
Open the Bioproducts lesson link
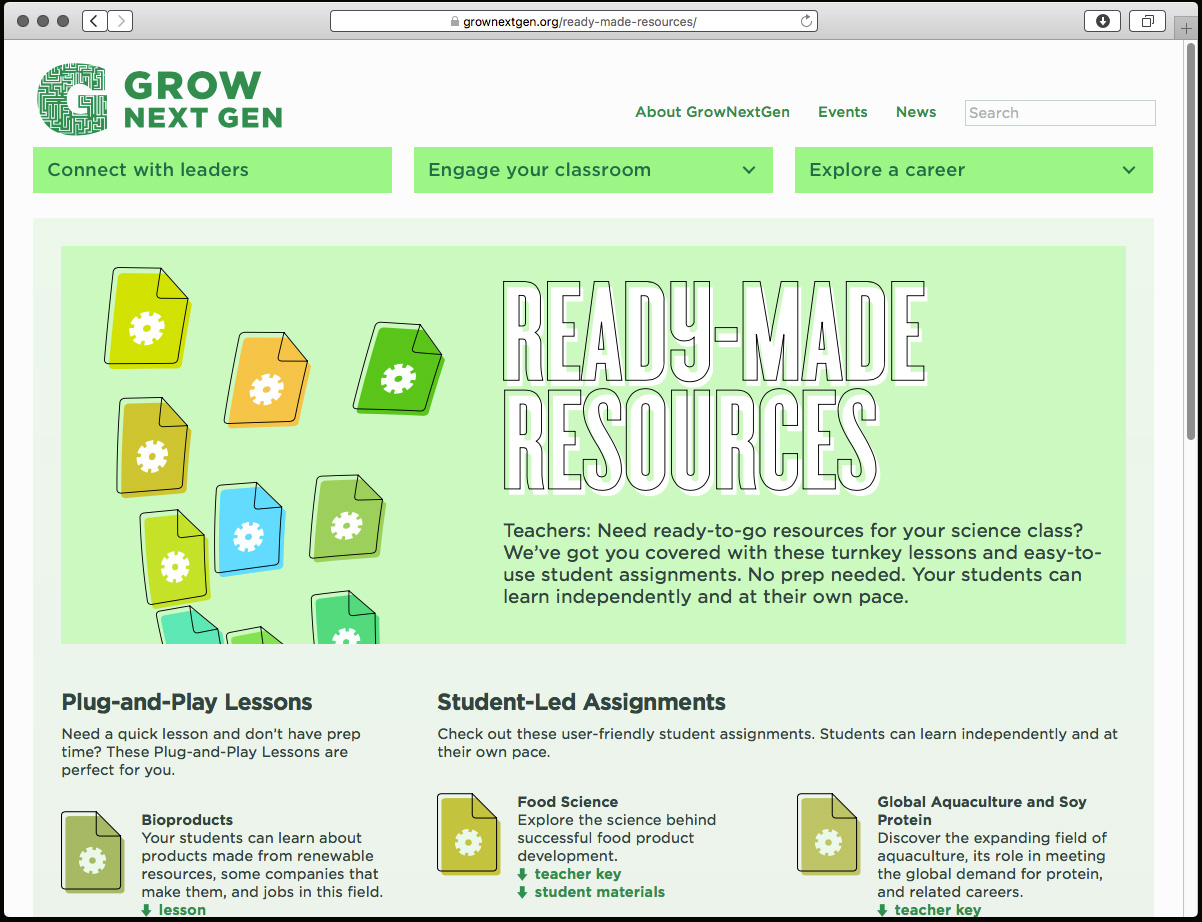click(181, 910)
